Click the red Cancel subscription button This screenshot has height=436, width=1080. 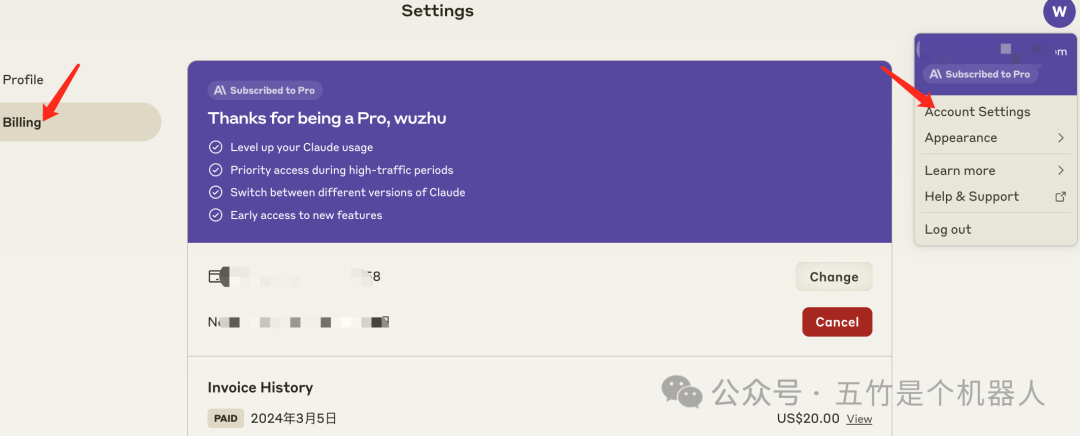coord(837,322)
